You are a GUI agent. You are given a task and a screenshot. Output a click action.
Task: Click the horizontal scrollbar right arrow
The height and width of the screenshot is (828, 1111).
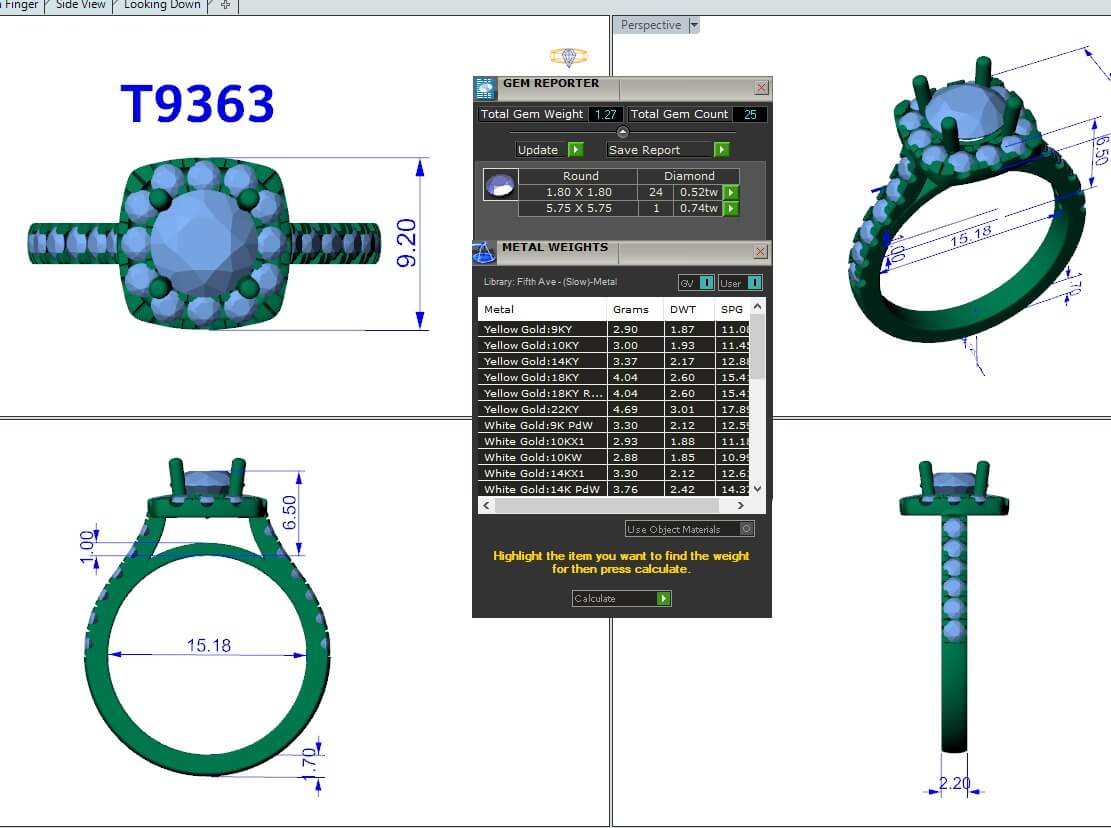pyautogui.click(x=740, y=506)
